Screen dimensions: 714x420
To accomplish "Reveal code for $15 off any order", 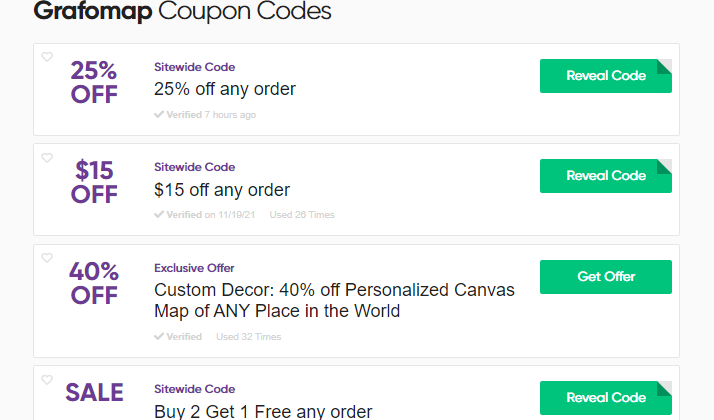I will pyautogui.click(x=606, y=176).
